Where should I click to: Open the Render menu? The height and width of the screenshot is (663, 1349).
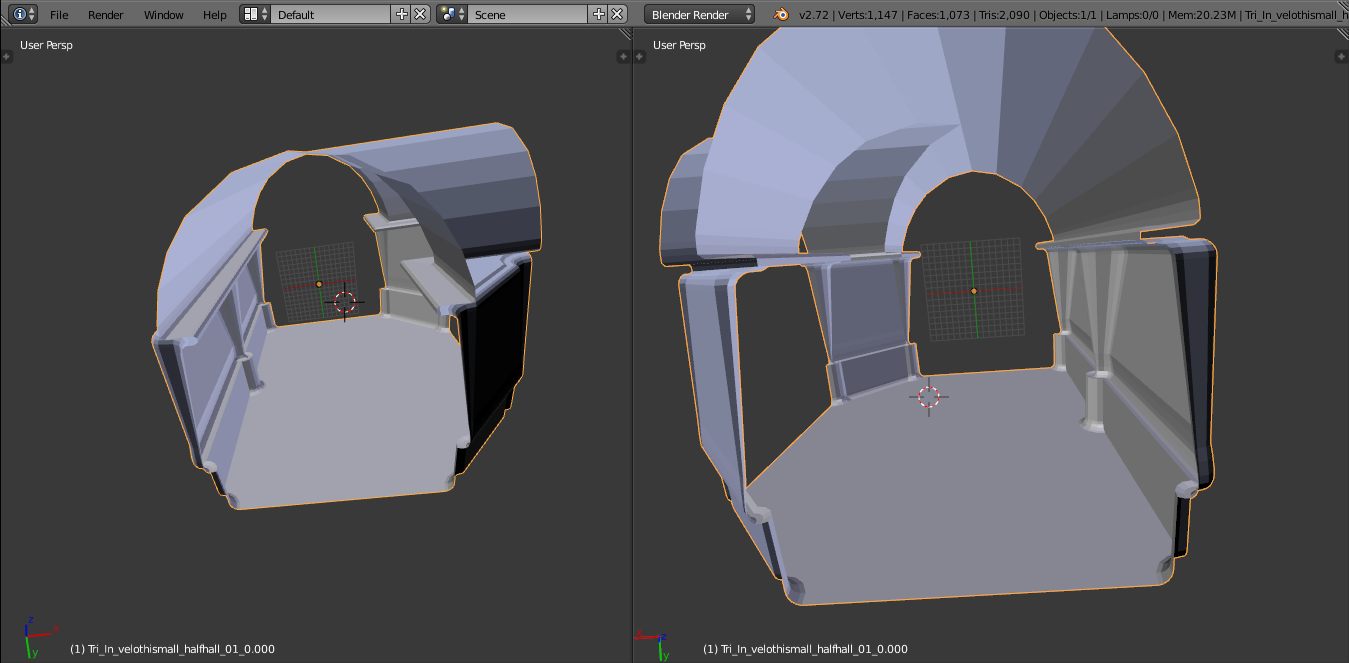[x=106, y=15]
